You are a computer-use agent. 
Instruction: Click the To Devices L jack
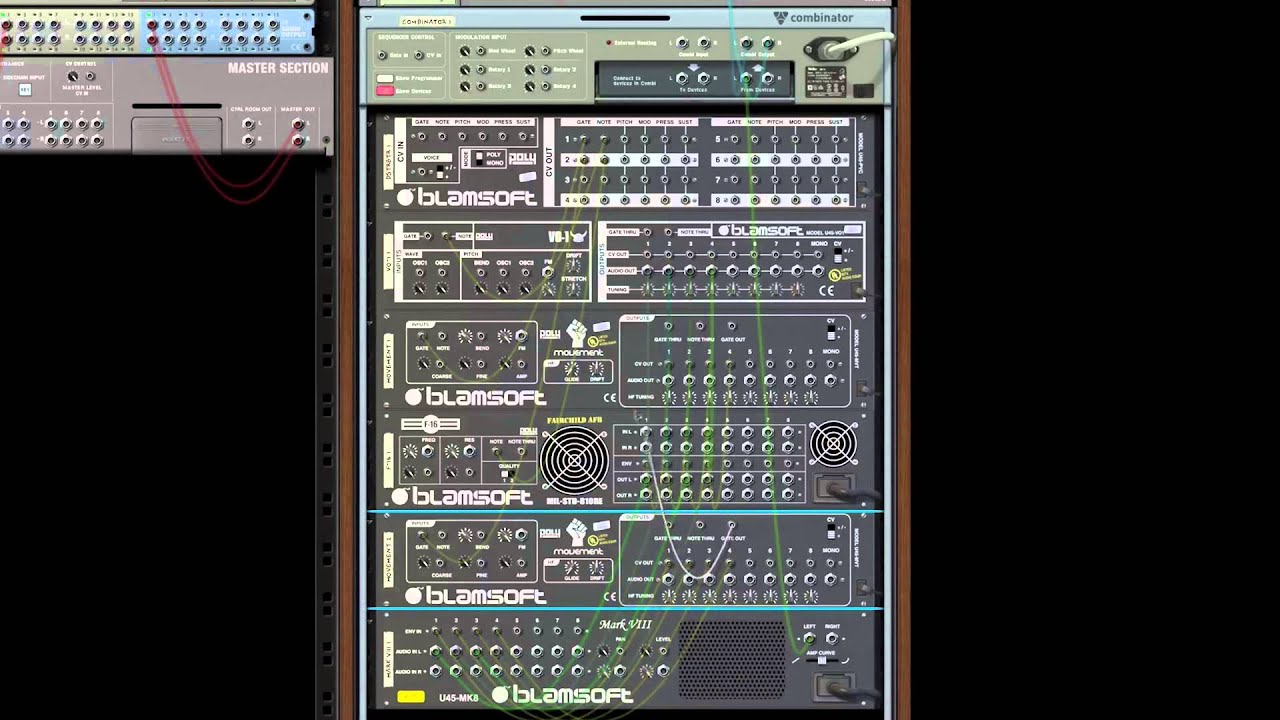click(683, 78)
